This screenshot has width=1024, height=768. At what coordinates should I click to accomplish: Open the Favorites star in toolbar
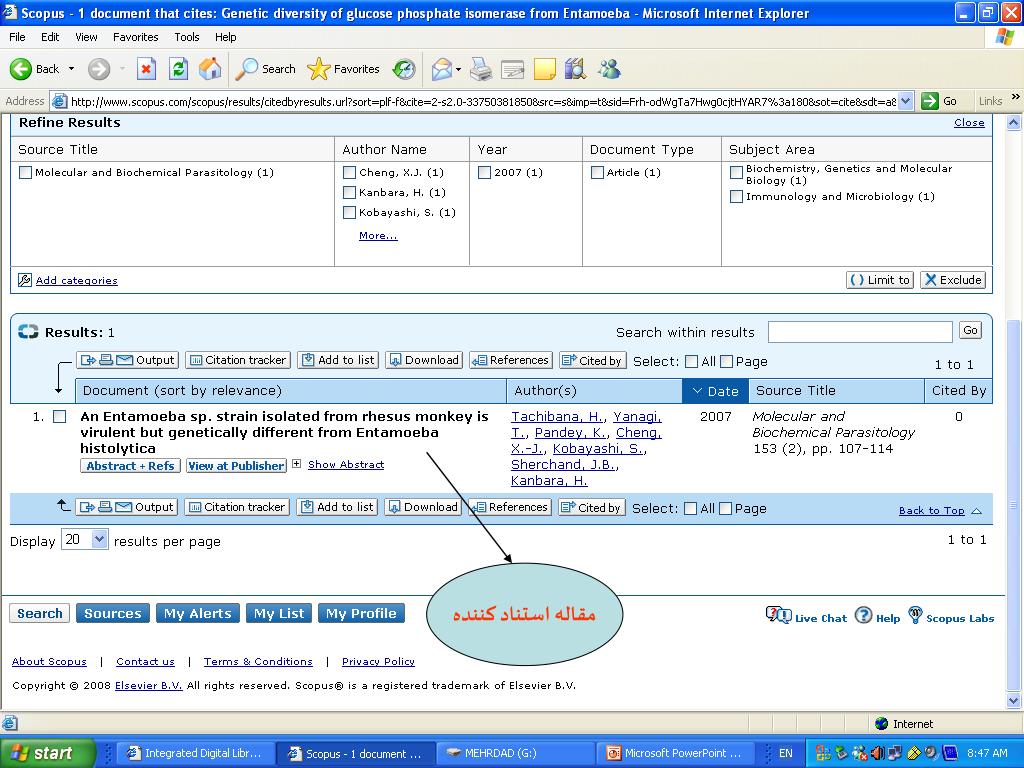(318, 69)
